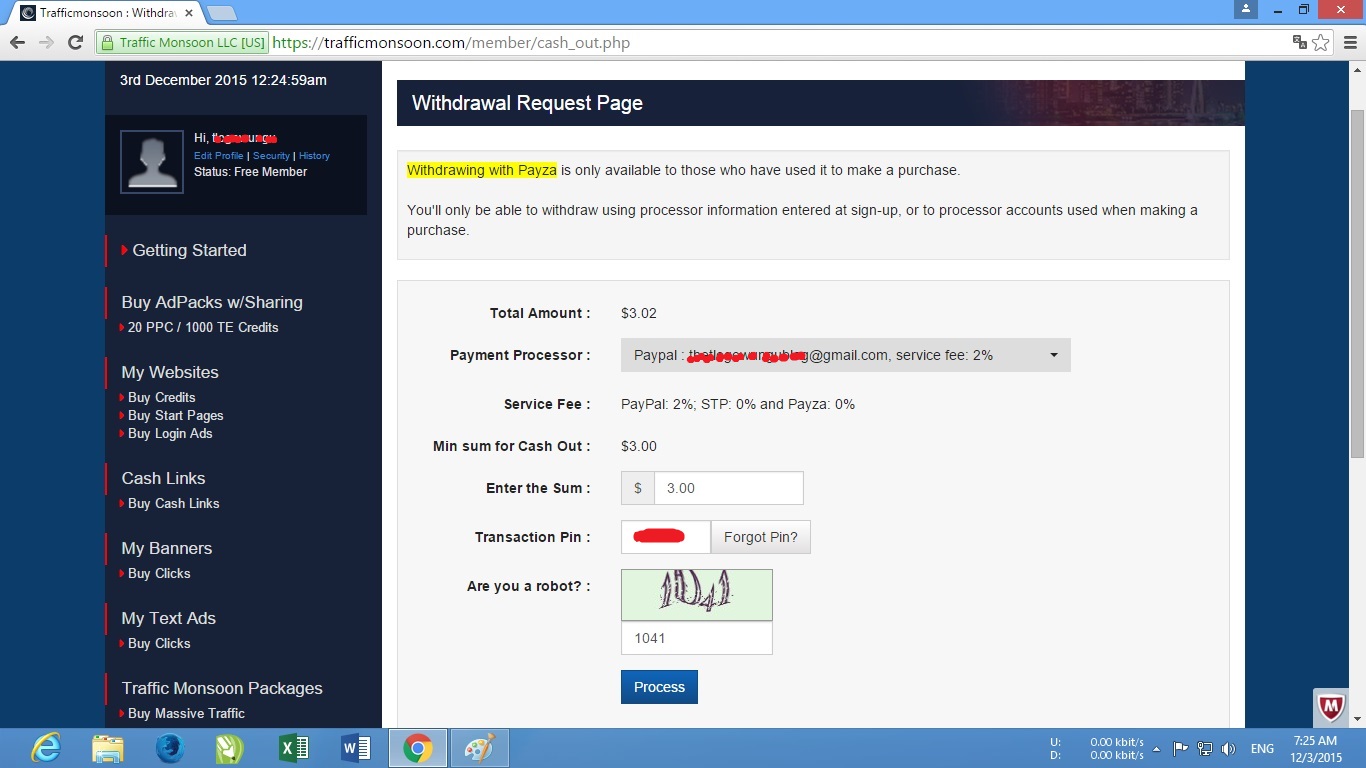Viewport: 1366px width, 768px height.
Task: Click the volume speaker tray icon
Action: [1228, 748]
